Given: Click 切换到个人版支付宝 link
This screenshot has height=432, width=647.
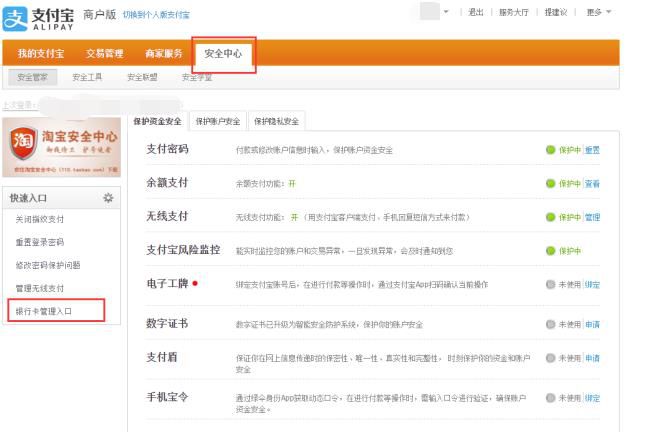Looking at the screenshot, I should tap(156, 15).
